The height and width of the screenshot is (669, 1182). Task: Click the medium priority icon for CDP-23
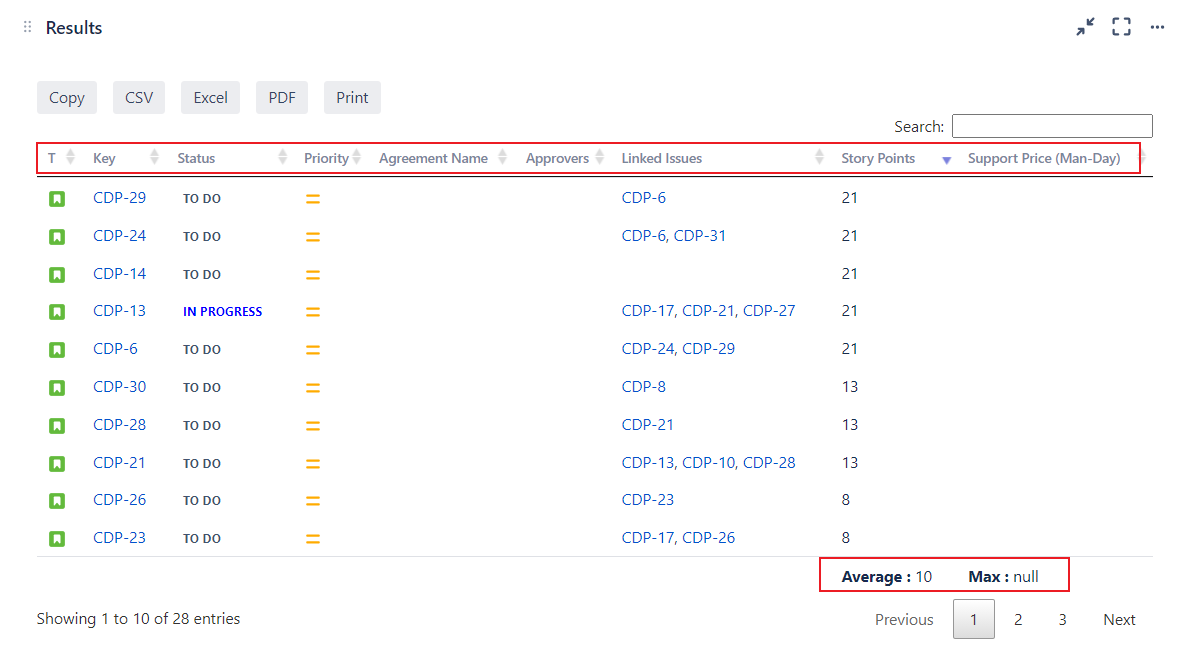click(x=313, y=539)
